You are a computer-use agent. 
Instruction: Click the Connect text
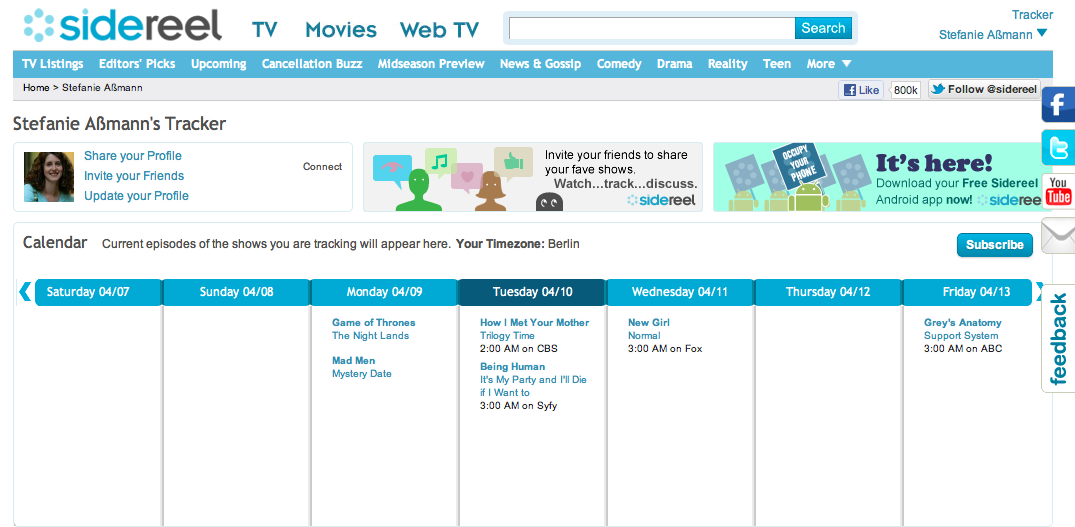(322, 167)
